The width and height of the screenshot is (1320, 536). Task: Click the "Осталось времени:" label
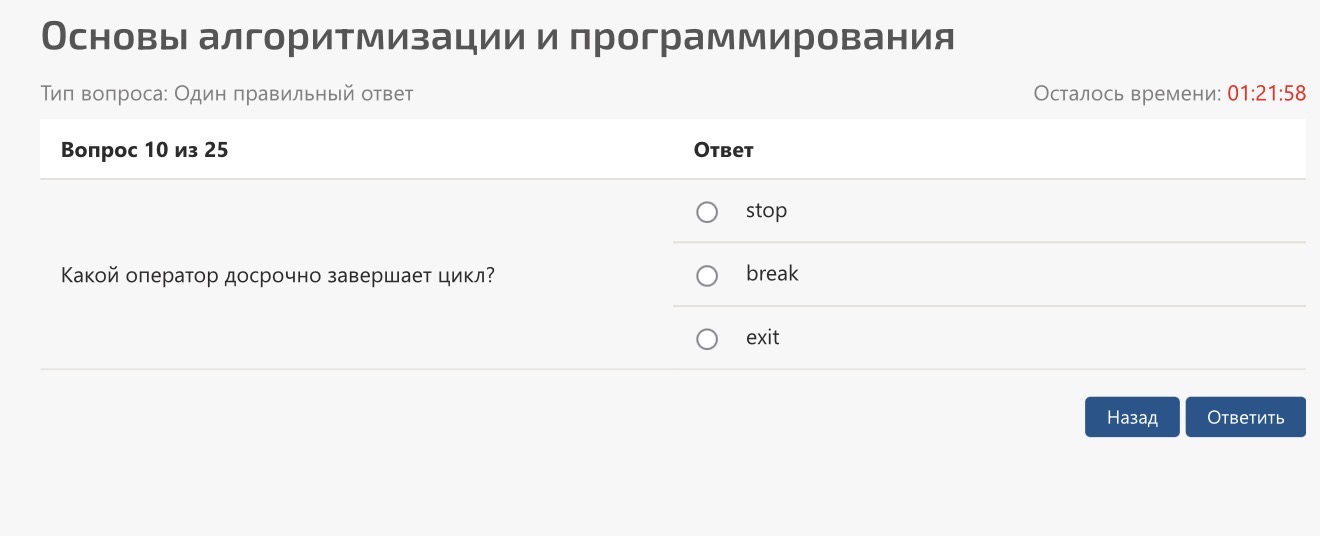[1127, 94]
